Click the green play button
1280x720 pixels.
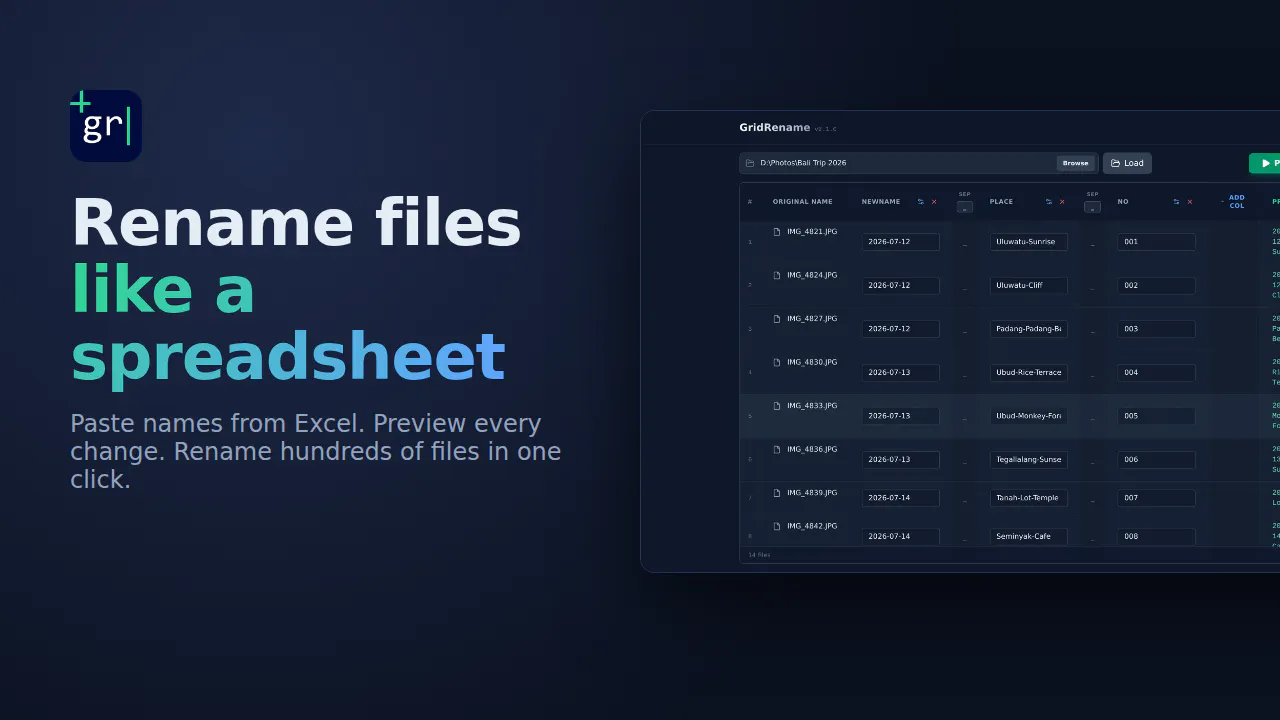[x=1265, y=163]
